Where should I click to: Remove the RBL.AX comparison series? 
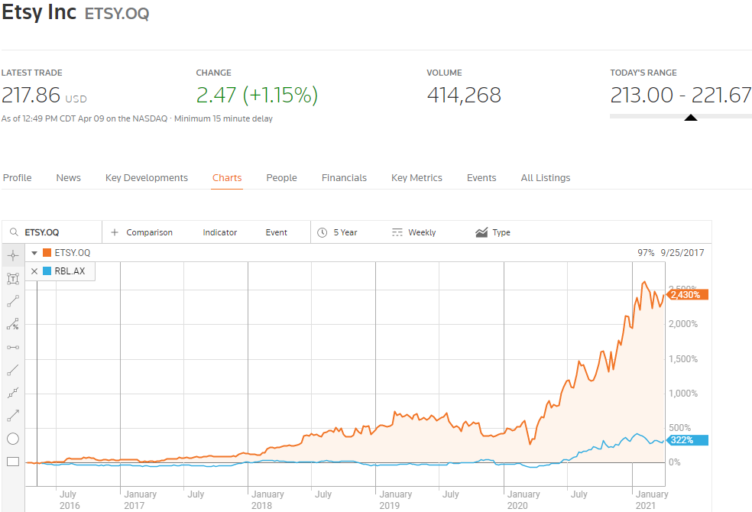click(34, 271)
